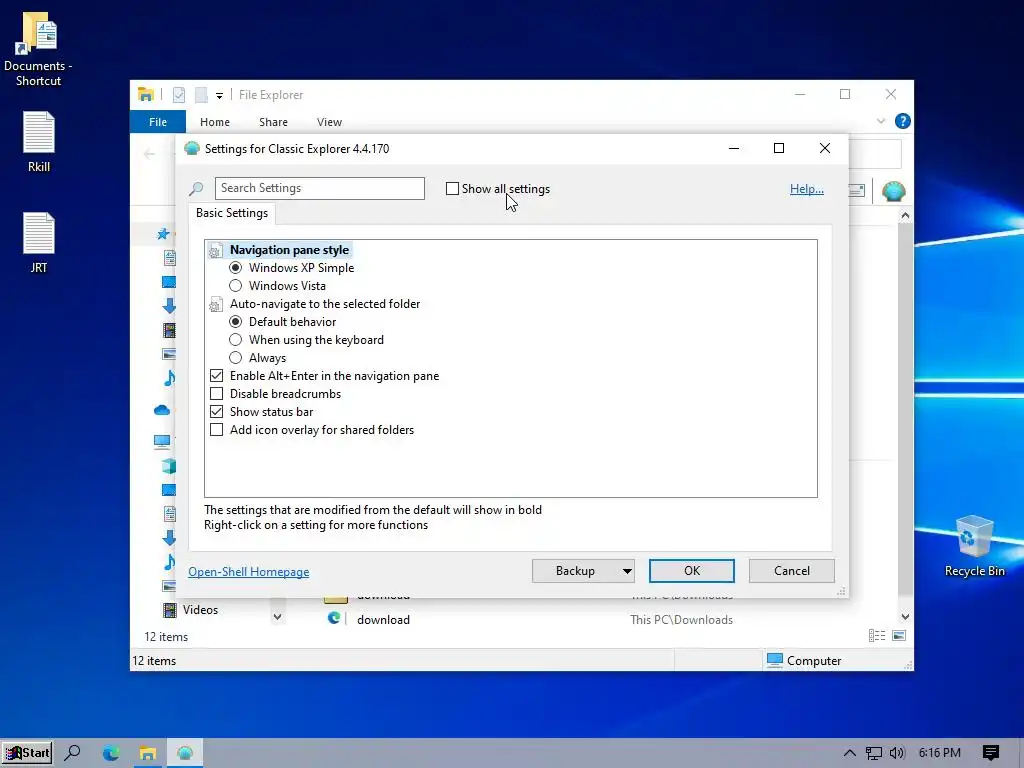Image resolution: width=1024 pixels, height=768 pixels.
Task: Select the Basic Settings tab
Action: [232, 213]
